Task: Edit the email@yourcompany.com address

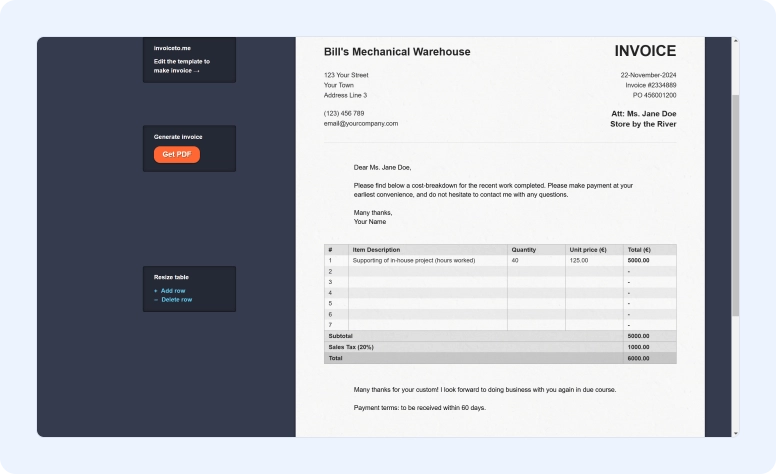Action: pyautogui.click(x=361, y=123)
